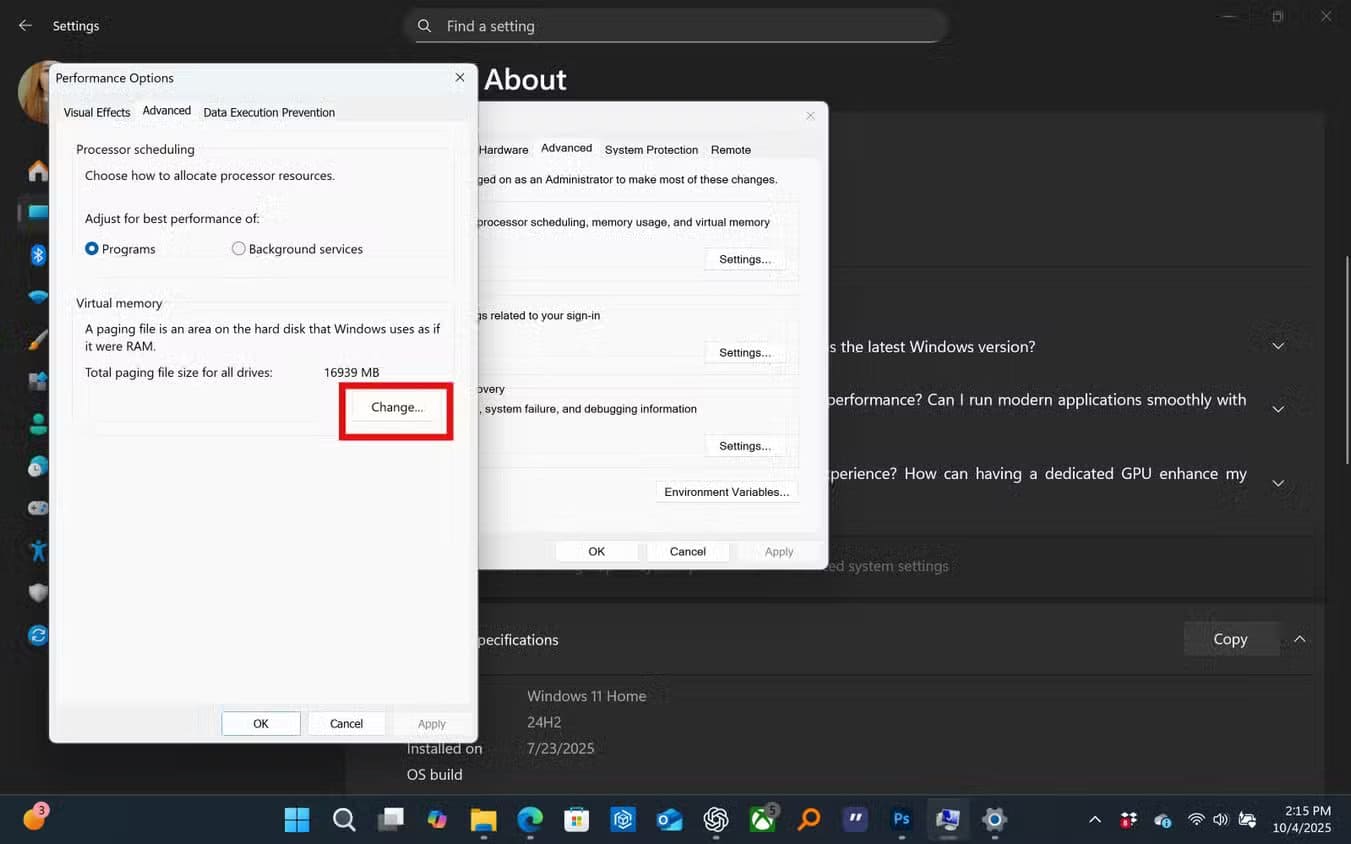Open Personalization paintbrush sidebar icon
1351x844 pixels.
(38, 340)
